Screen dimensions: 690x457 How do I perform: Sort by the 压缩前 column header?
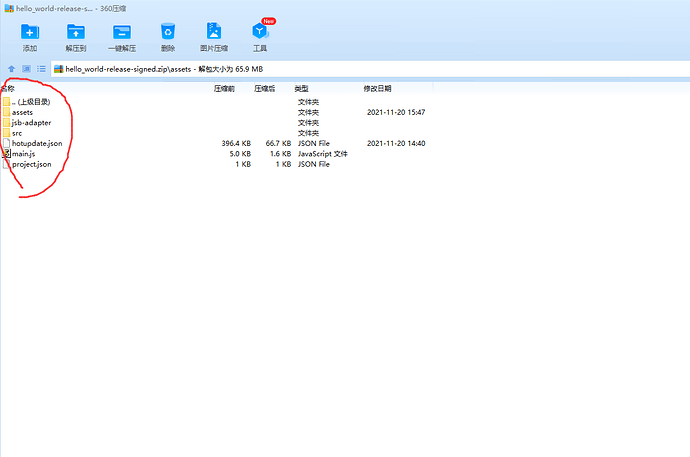coord(224,88)
